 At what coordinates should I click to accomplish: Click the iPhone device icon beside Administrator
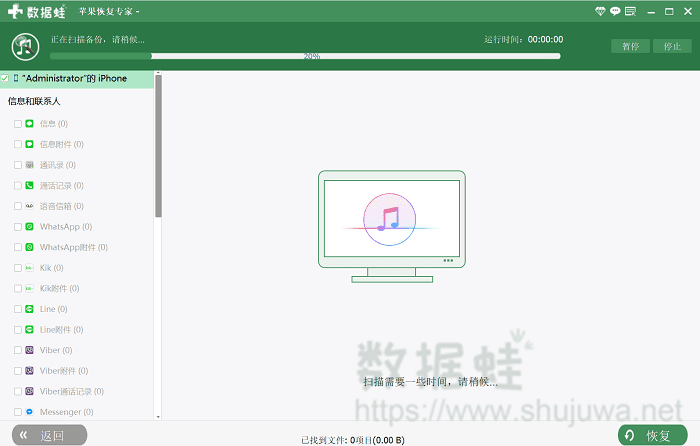click(16, 79)
